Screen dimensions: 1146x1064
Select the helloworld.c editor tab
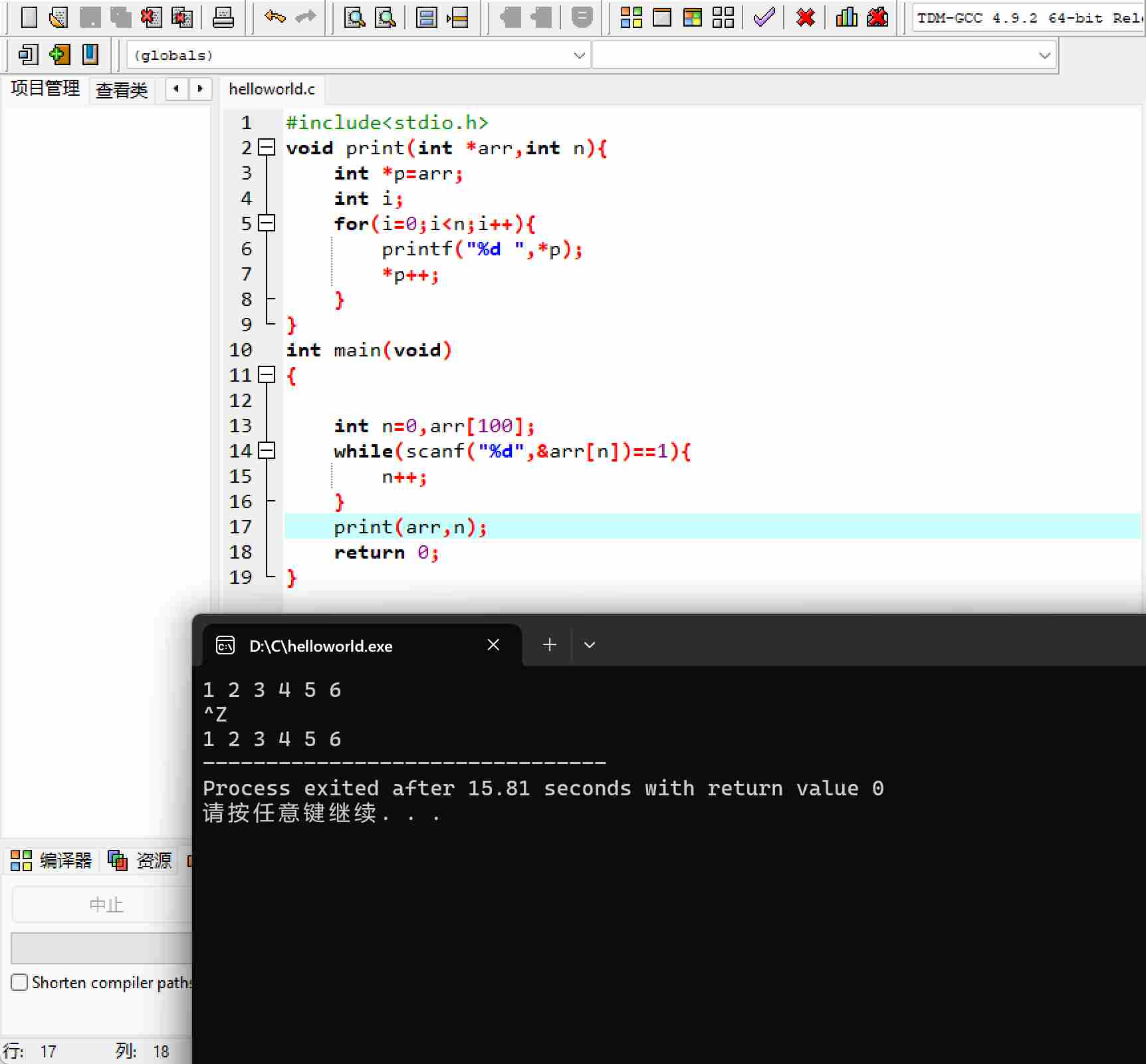[272, 89]
